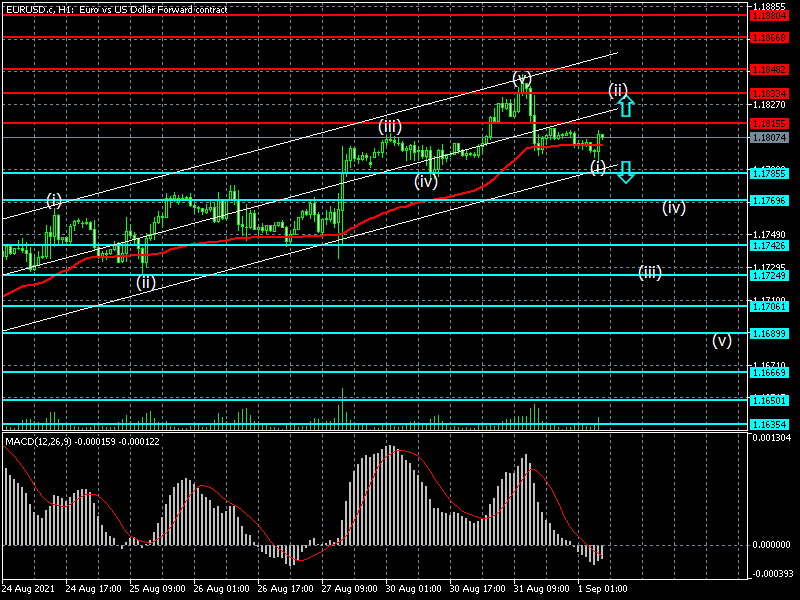Click the cyan down arrow icon
The image size is (800, 600).
click(625, 171)
